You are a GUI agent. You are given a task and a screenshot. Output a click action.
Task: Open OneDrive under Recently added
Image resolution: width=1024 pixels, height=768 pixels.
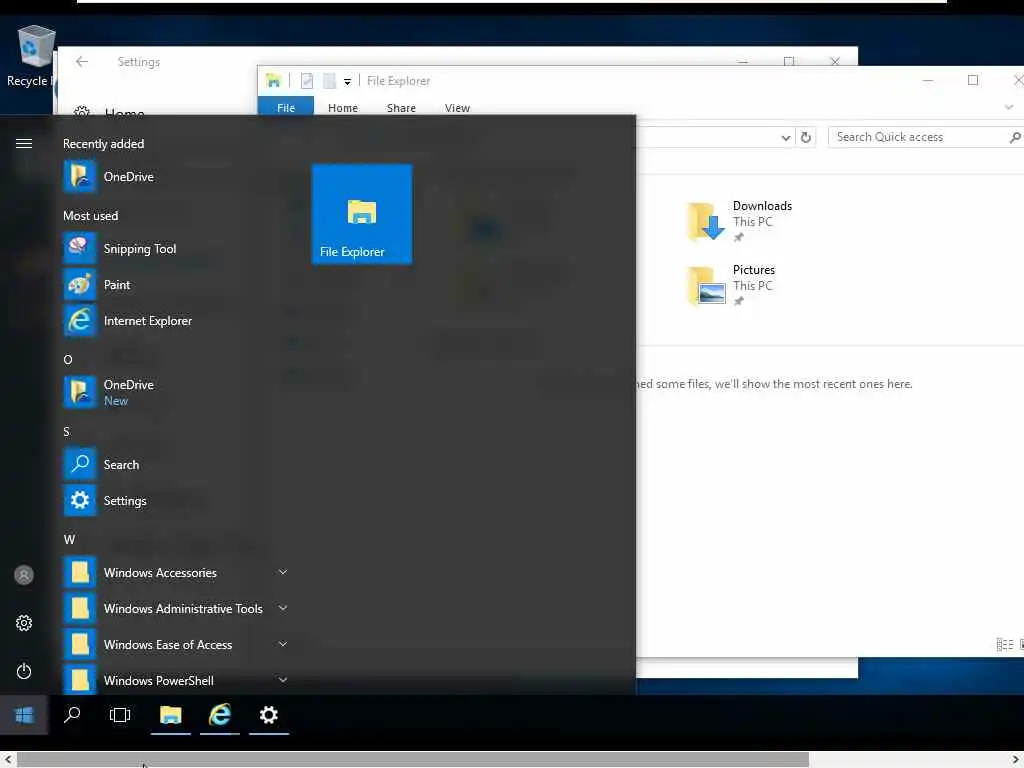pyautogui.click(x=176, y=176)
